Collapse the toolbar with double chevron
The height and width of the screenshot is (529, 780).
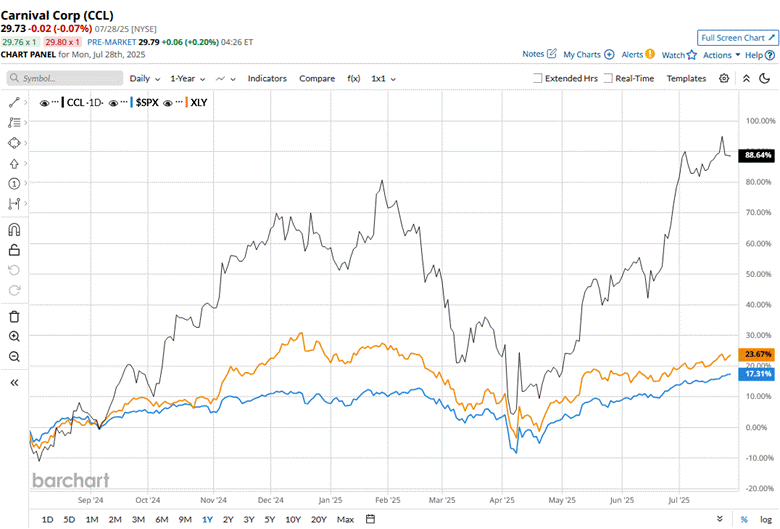tap(746, 78)
